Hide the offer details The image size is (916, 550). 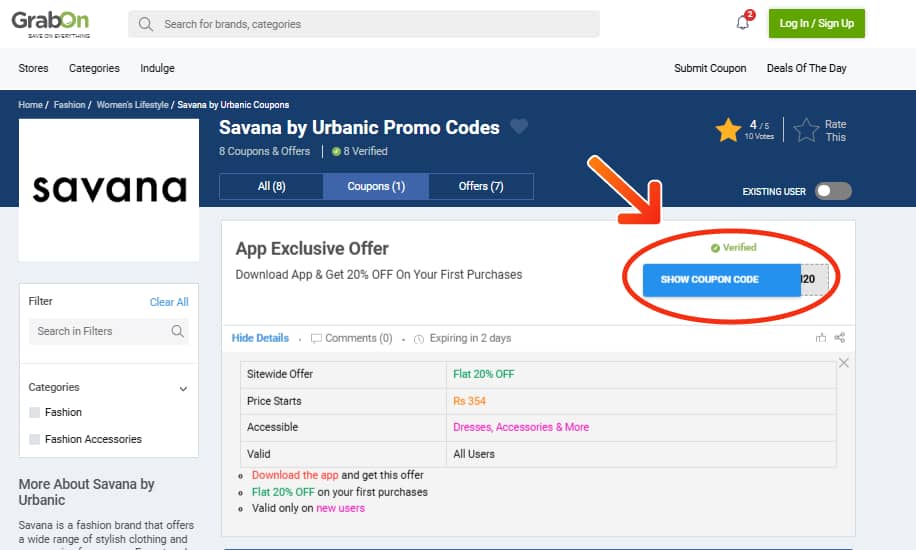260,338
